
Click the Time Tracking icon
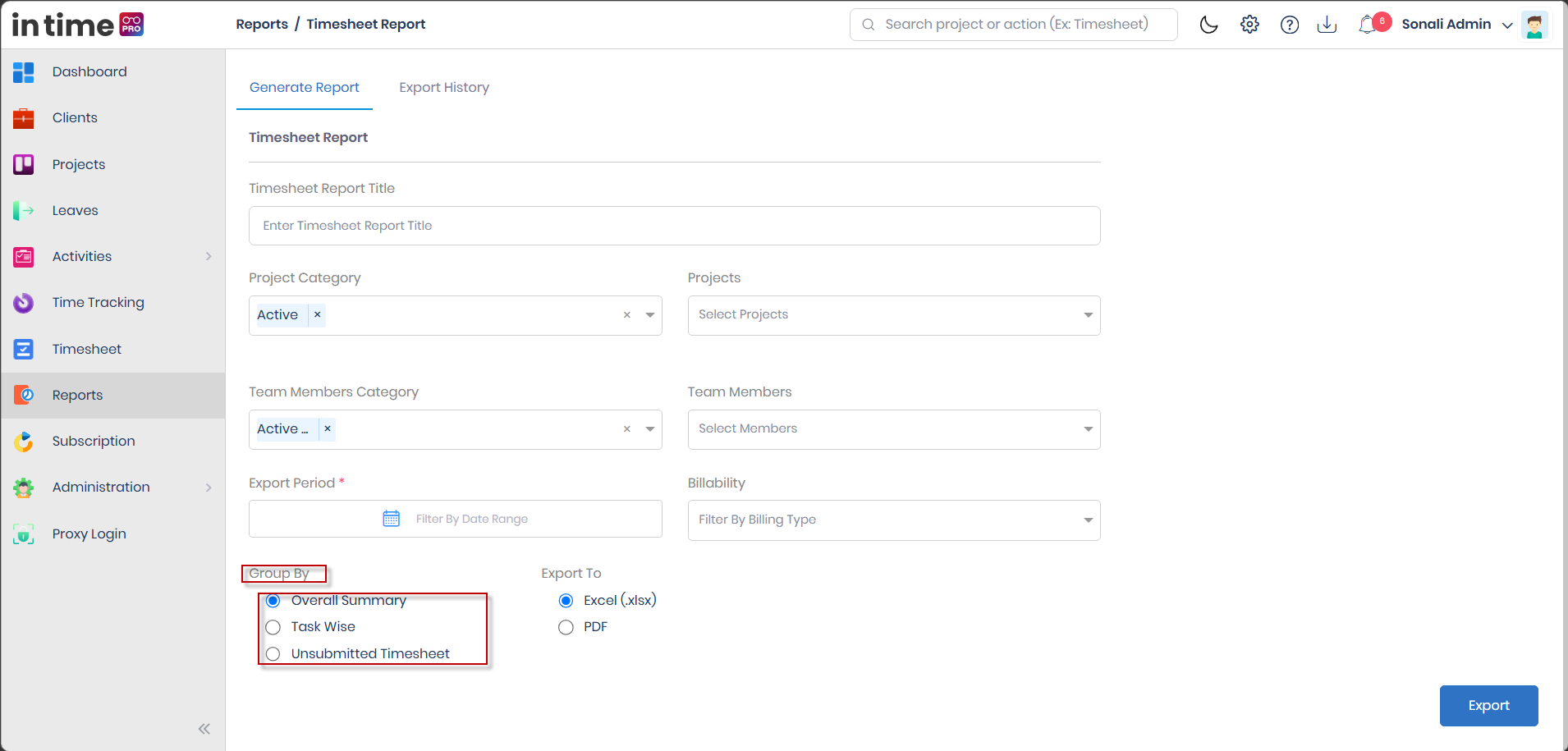[24, 303]
